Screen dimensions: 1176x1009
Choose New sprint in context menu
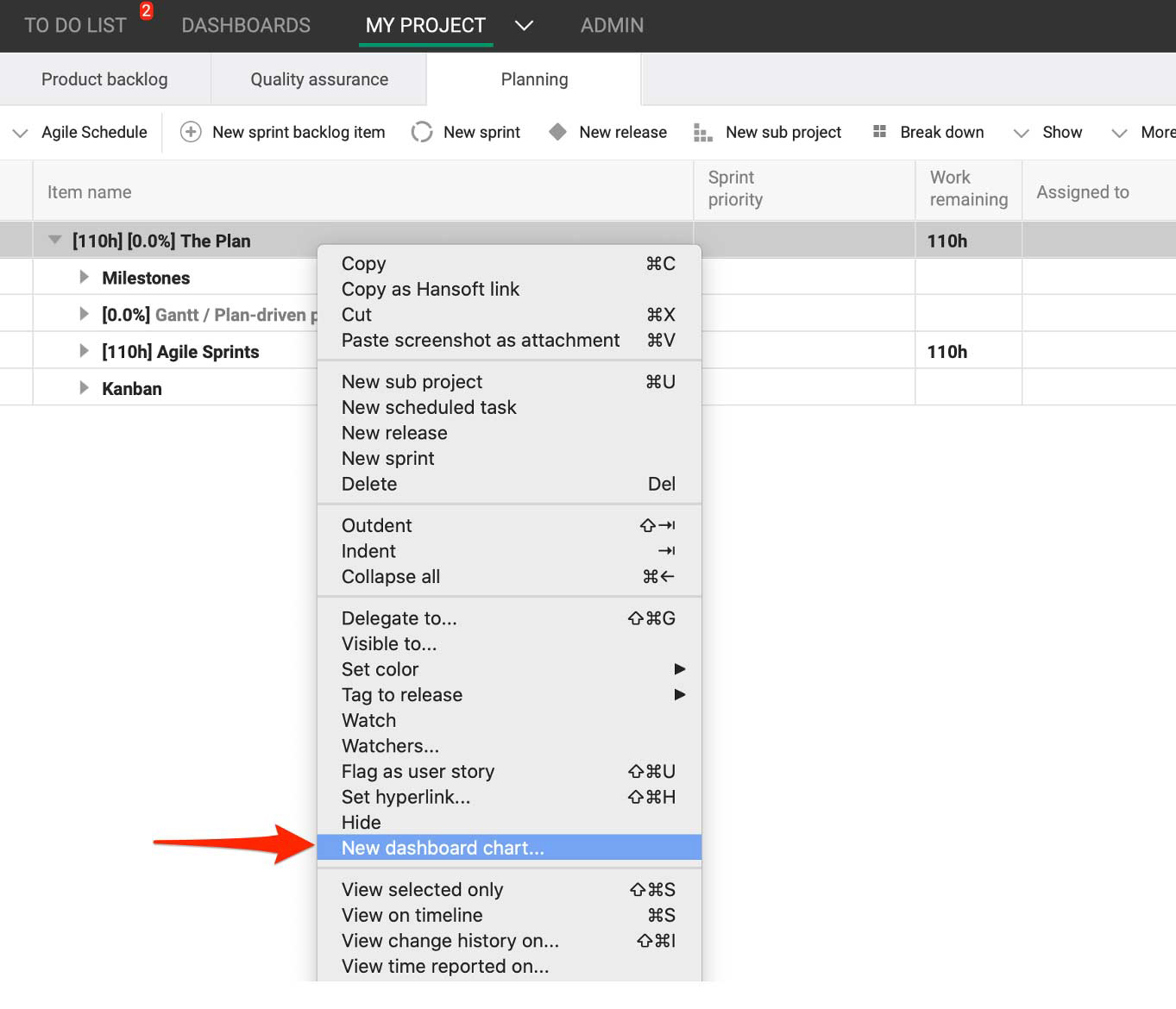point(509,459)
